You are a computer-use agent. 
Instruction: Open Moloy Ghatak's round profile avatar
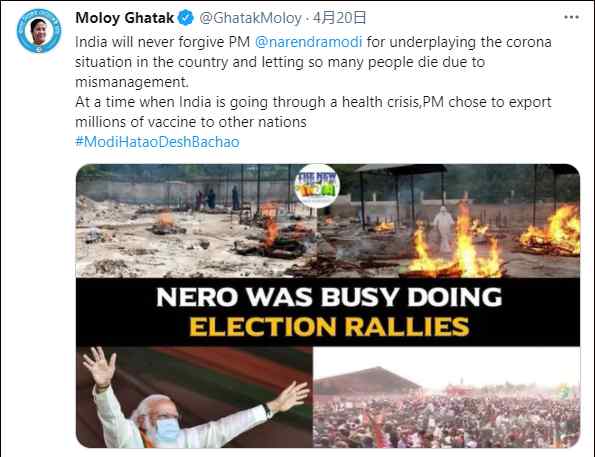tap(39, 31)
